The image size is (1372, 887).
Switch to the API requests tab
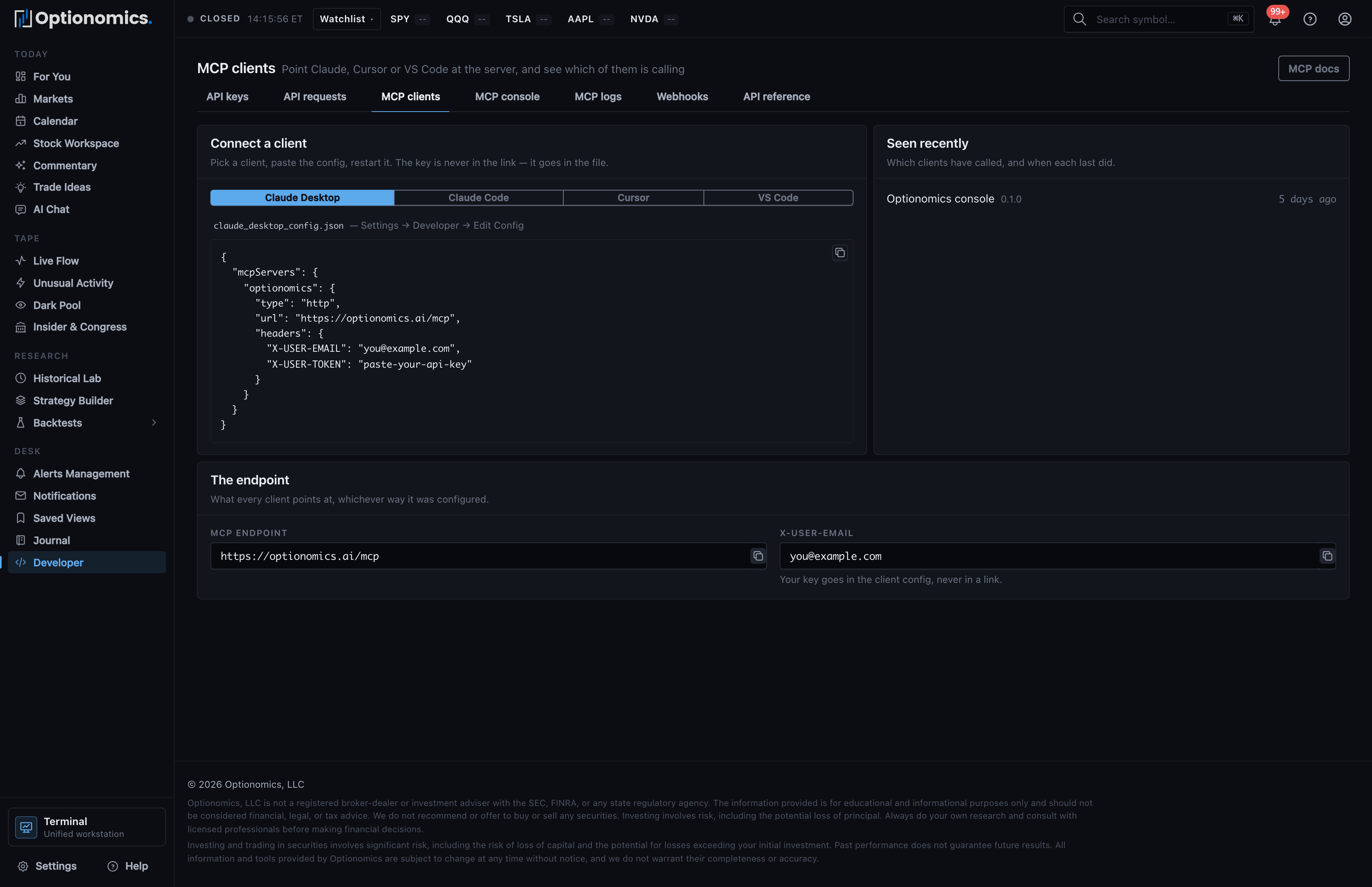[x=315, y=97]
